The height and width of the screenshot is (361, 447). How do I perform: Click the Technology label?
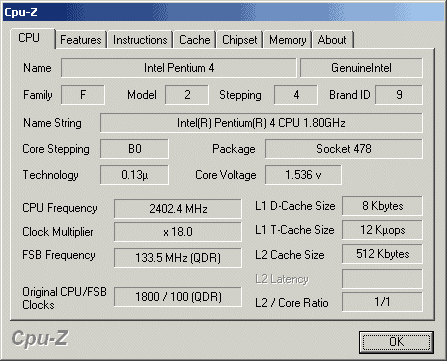click(50, 175)
